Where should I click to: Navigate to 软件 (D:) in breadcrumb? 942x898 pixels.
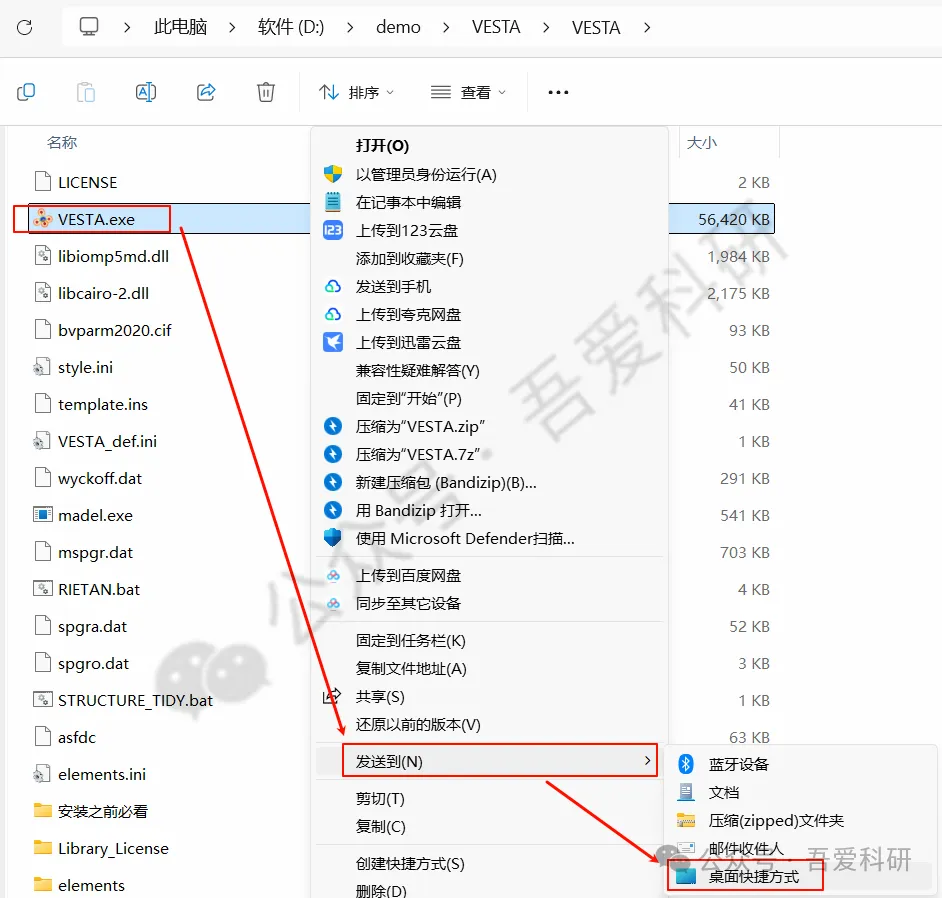click(291, 27)
